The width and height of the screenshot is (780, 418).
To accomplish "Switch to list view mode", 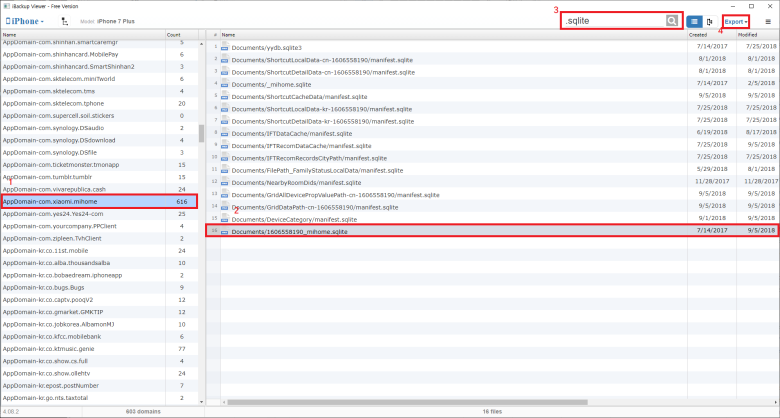I will (695, 21).
